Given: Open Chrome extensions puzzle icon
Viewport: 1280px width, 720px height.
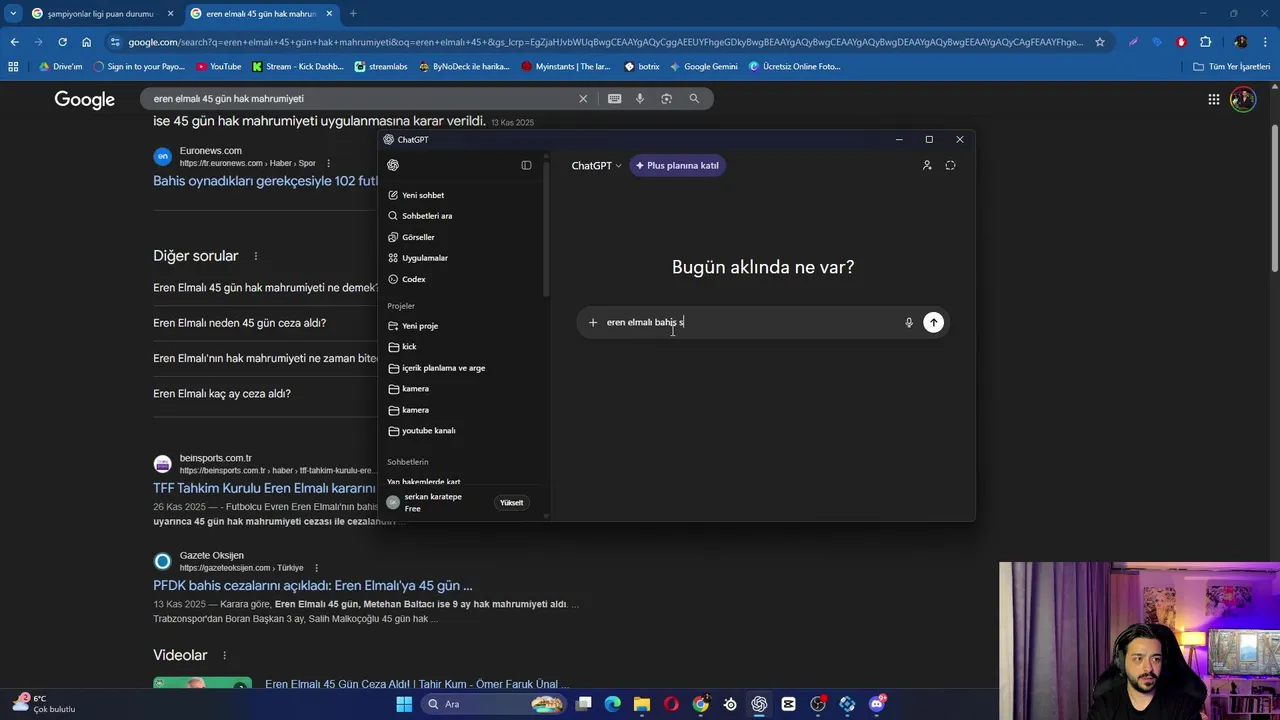Looking at the screenshot, I should pos(1205,42).
